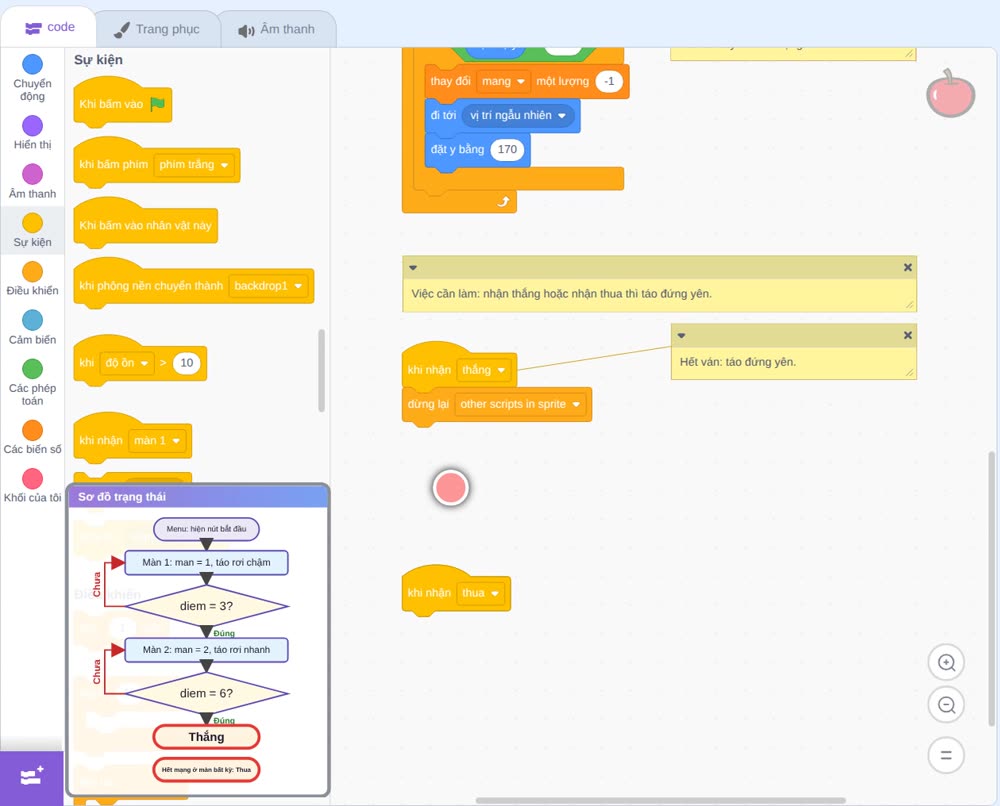Open the Trang phục tab
The height and width of the screenshot is (806, 1000).
click(x=157, y=29)
